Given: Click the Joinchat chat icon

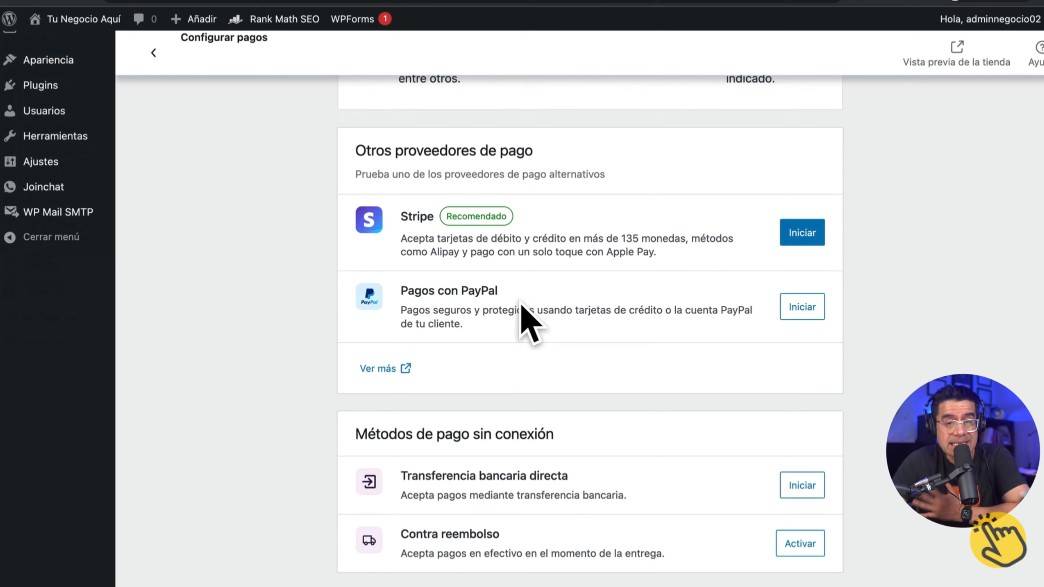Looking at the screenshot, I should click(x=10, y=186).
